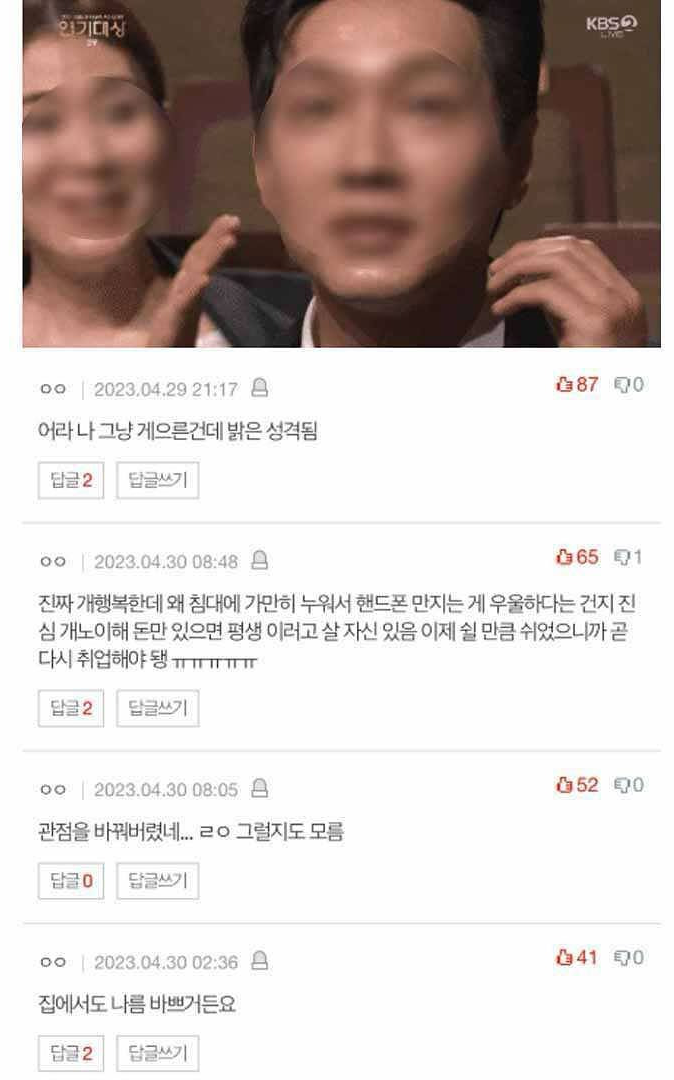
Task: Expand 답글 2 replies under last comment
Action: tap(71, 1053)
